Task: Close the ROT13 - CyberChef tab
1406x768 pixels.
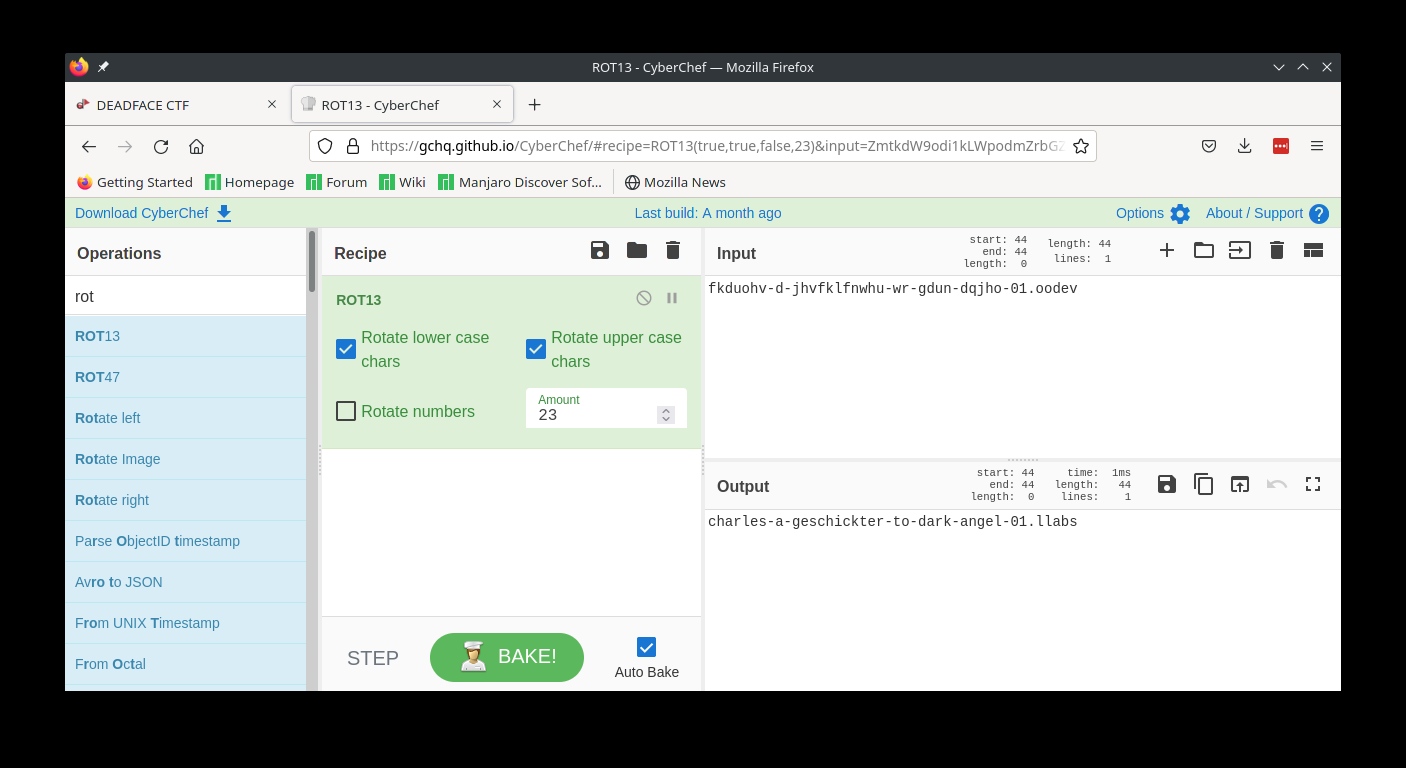Action: pyautogui.click(x=497, y=104)
